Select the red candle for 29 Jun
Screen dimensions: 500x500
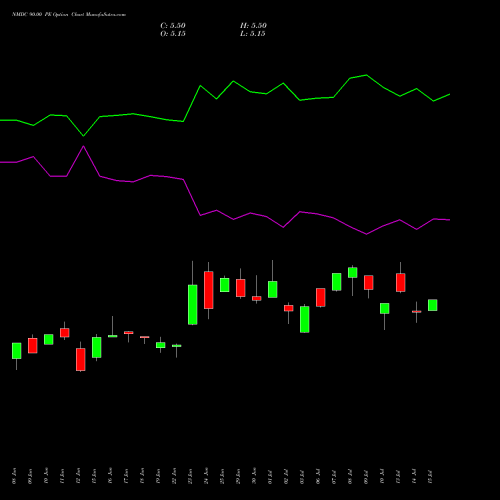pos(241,288)
